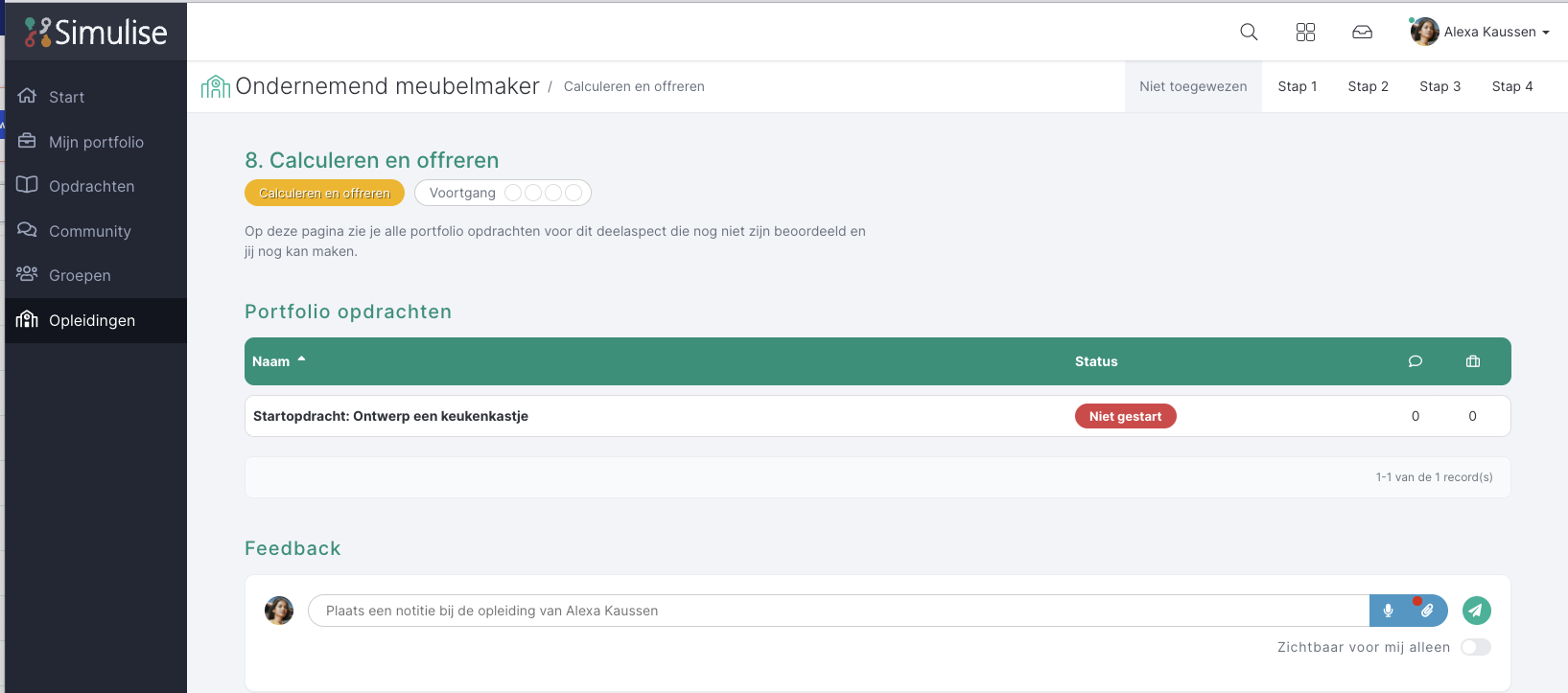Switch to the Stap 4 tab

click(x=1512, y=86)
